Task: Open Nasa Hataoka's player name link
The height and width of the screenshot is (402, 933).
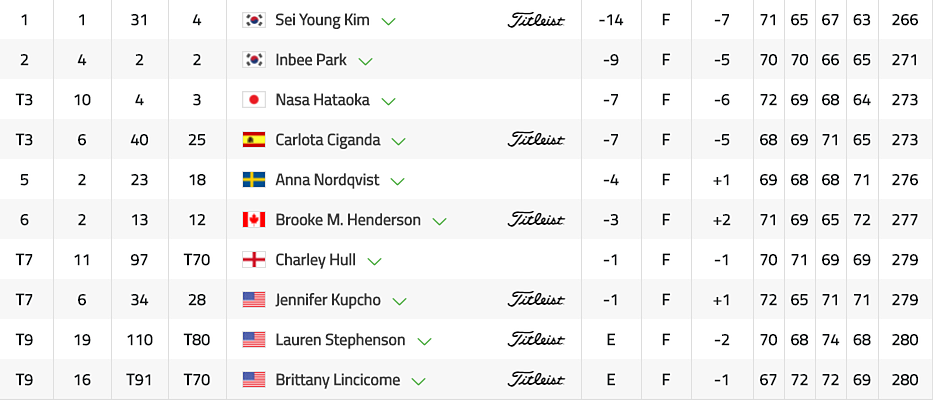Action: 324,100
